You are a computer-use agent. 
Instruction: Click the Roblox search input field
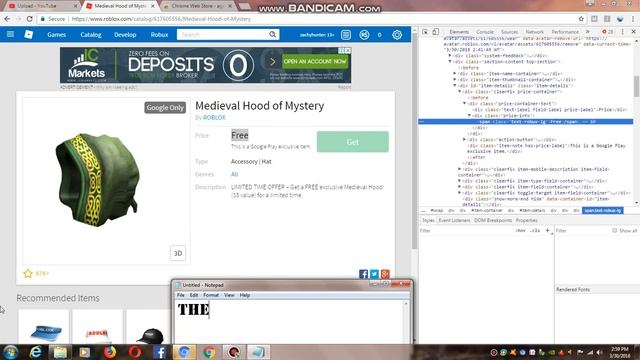tap(222, 35)
